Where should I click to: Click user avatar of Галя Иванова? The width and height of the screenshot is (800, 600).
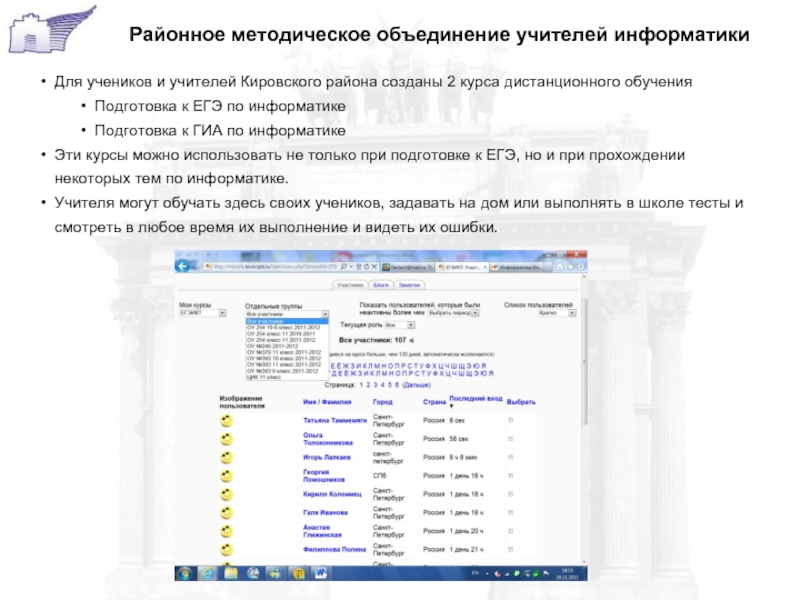[x=226, y=512]
